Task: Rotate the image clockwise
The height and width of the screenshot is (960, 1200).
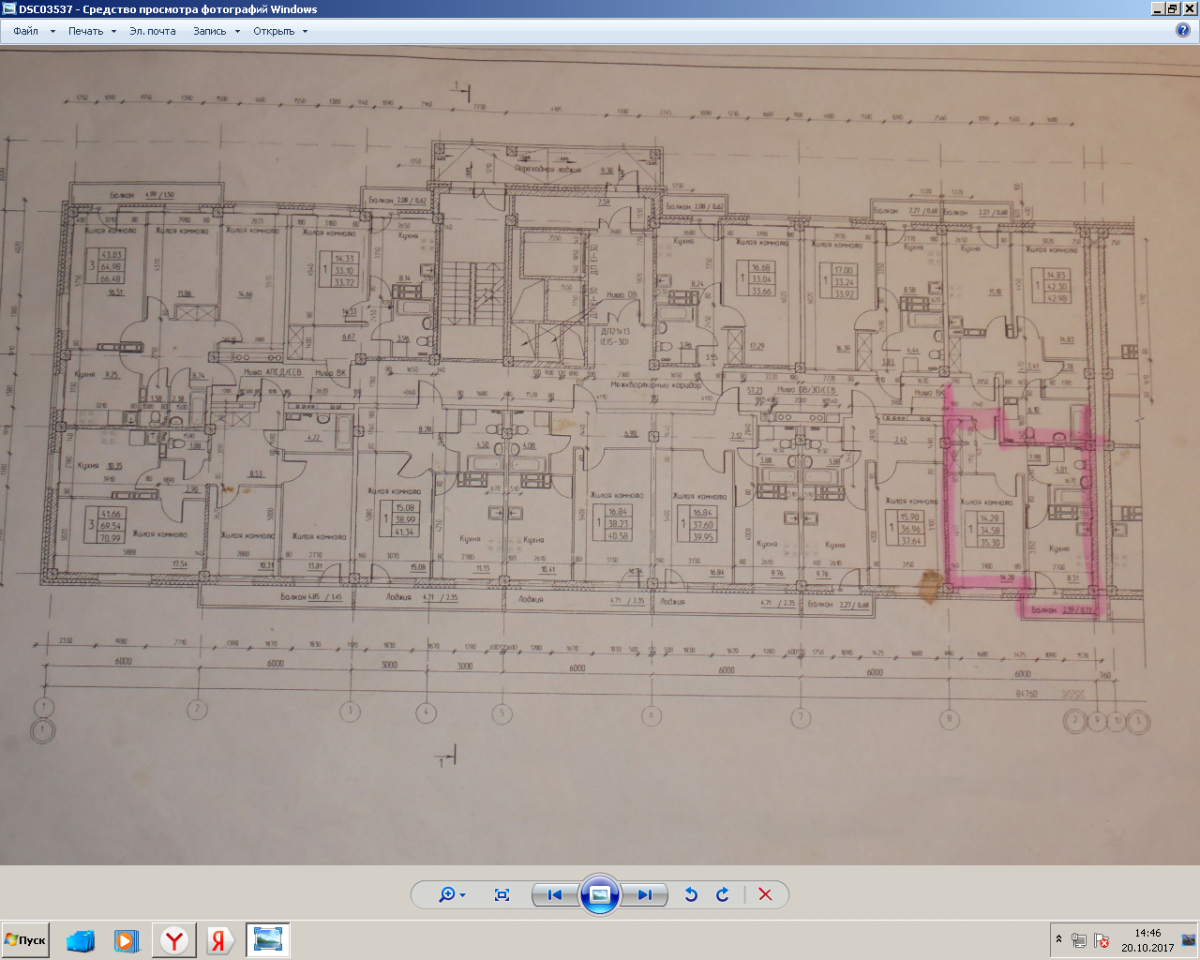Action: coord(722,895)
